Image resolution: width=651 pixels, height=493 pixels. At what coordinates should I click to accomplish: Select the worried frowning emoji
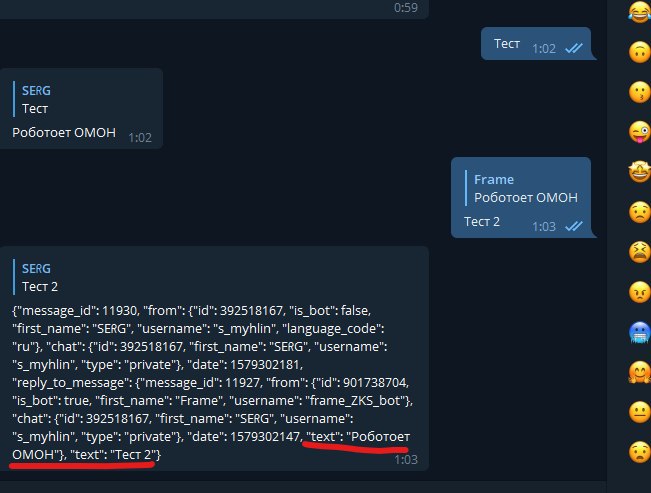point(640,212)
